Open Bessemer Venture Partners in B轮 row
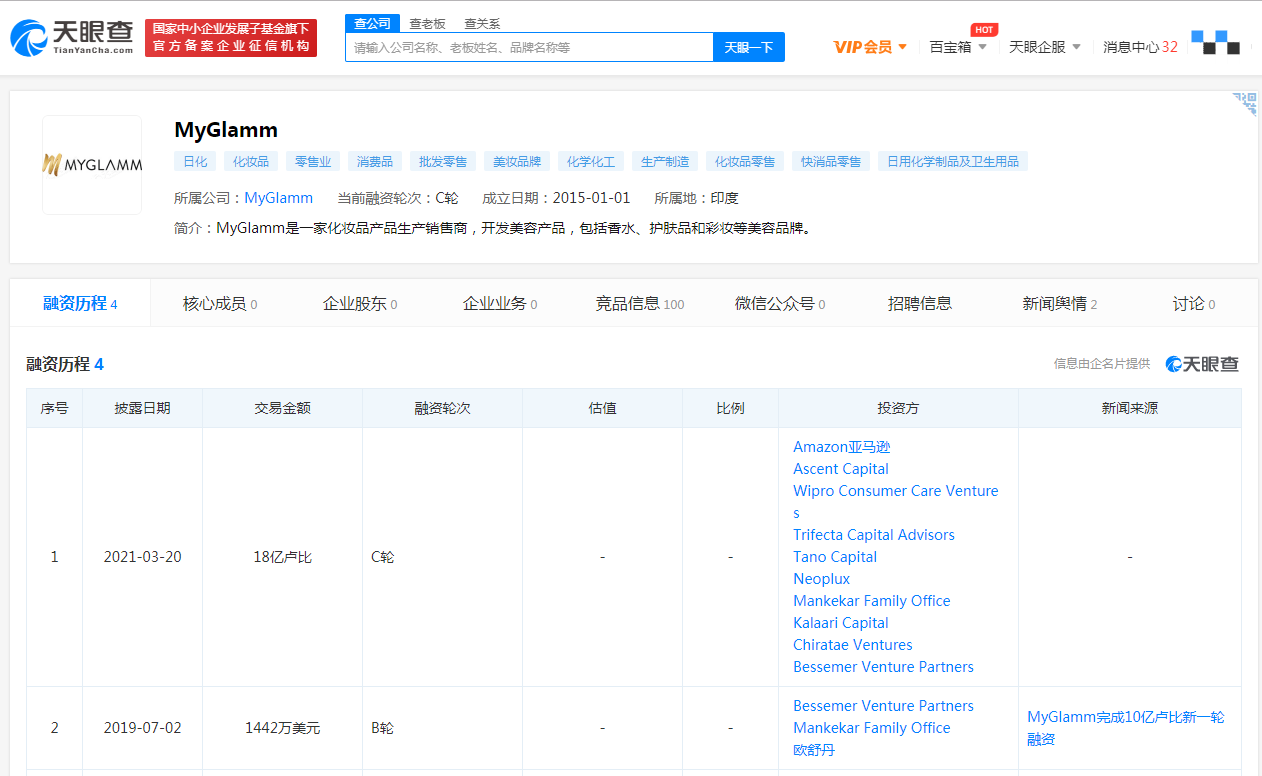Viewport: 1262px width, 776px height. click(883, 706)
